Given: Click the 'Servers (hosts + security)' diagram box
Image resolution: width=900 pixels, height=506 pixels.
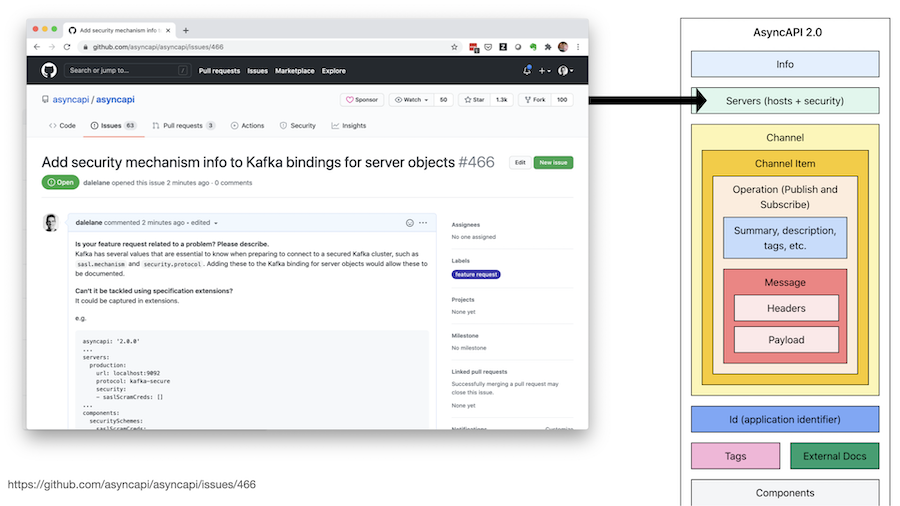Looking at the screenshot, I should tap(785, 100).
